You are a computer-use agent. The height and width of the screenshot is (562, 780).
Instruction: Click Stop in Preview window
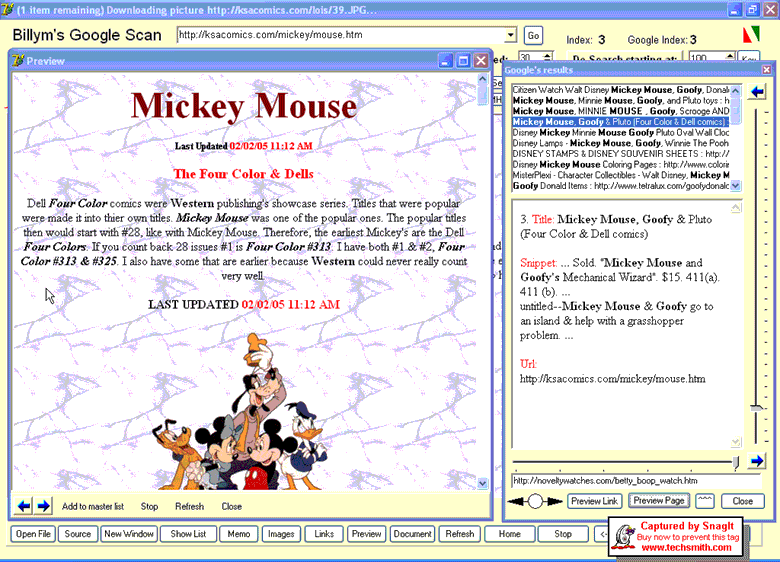[149, 506]
